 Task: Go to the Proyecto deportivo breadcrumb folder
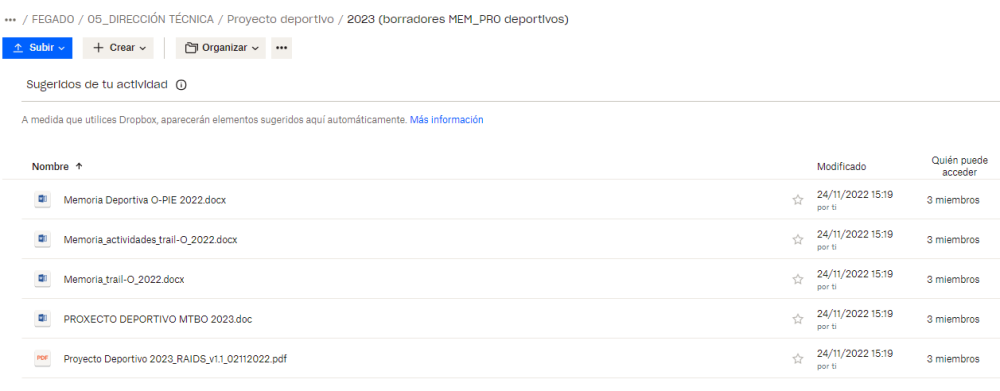click(x=281, y=19)
